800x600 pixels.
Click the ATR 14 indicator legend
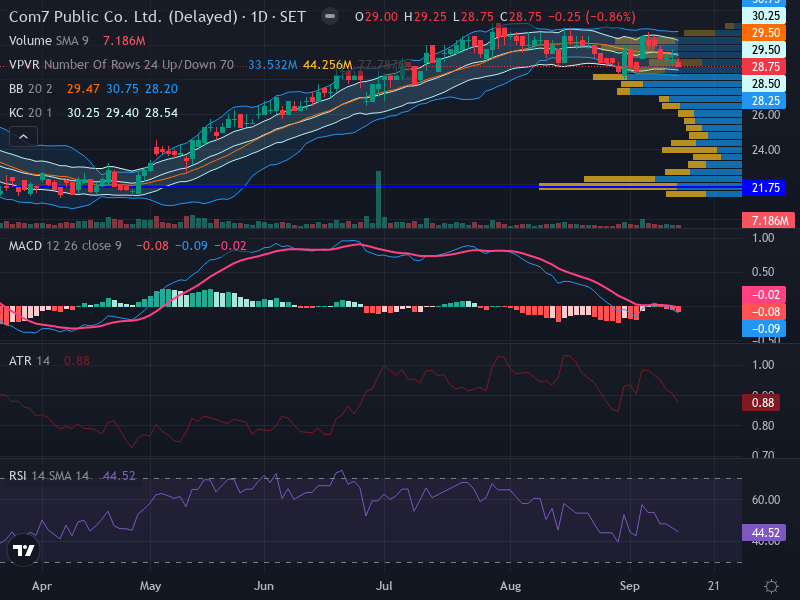point(29,361)
